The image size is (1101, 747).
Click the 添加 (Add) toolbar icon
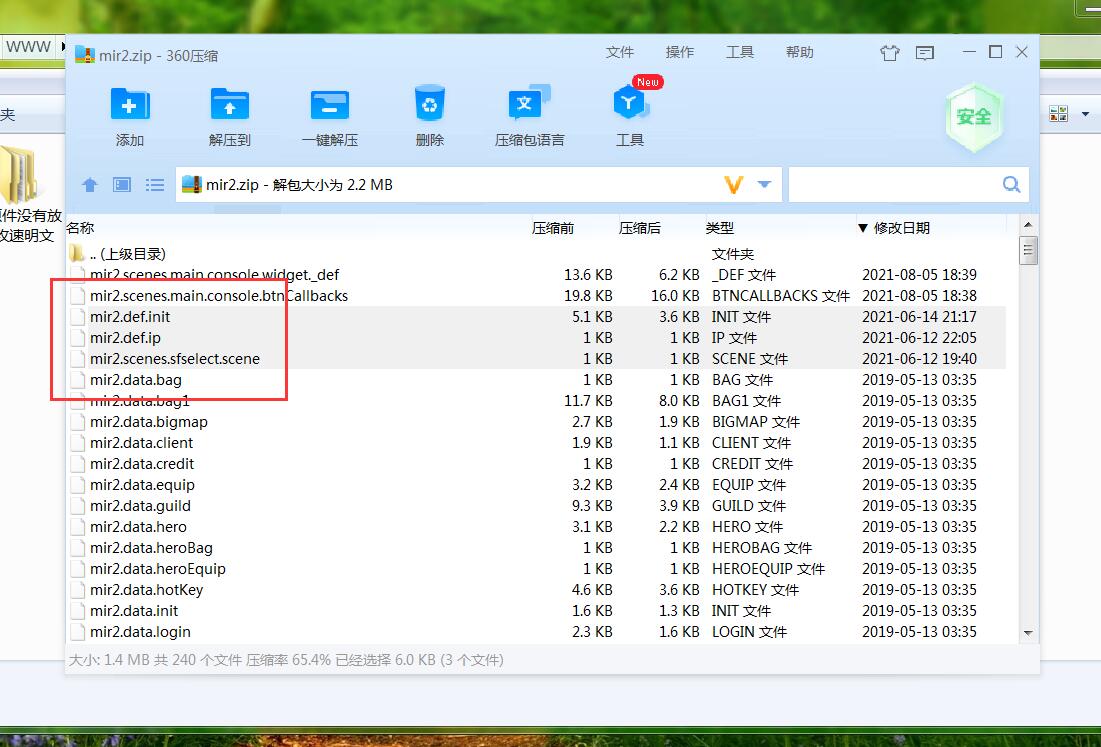[130, 106]
